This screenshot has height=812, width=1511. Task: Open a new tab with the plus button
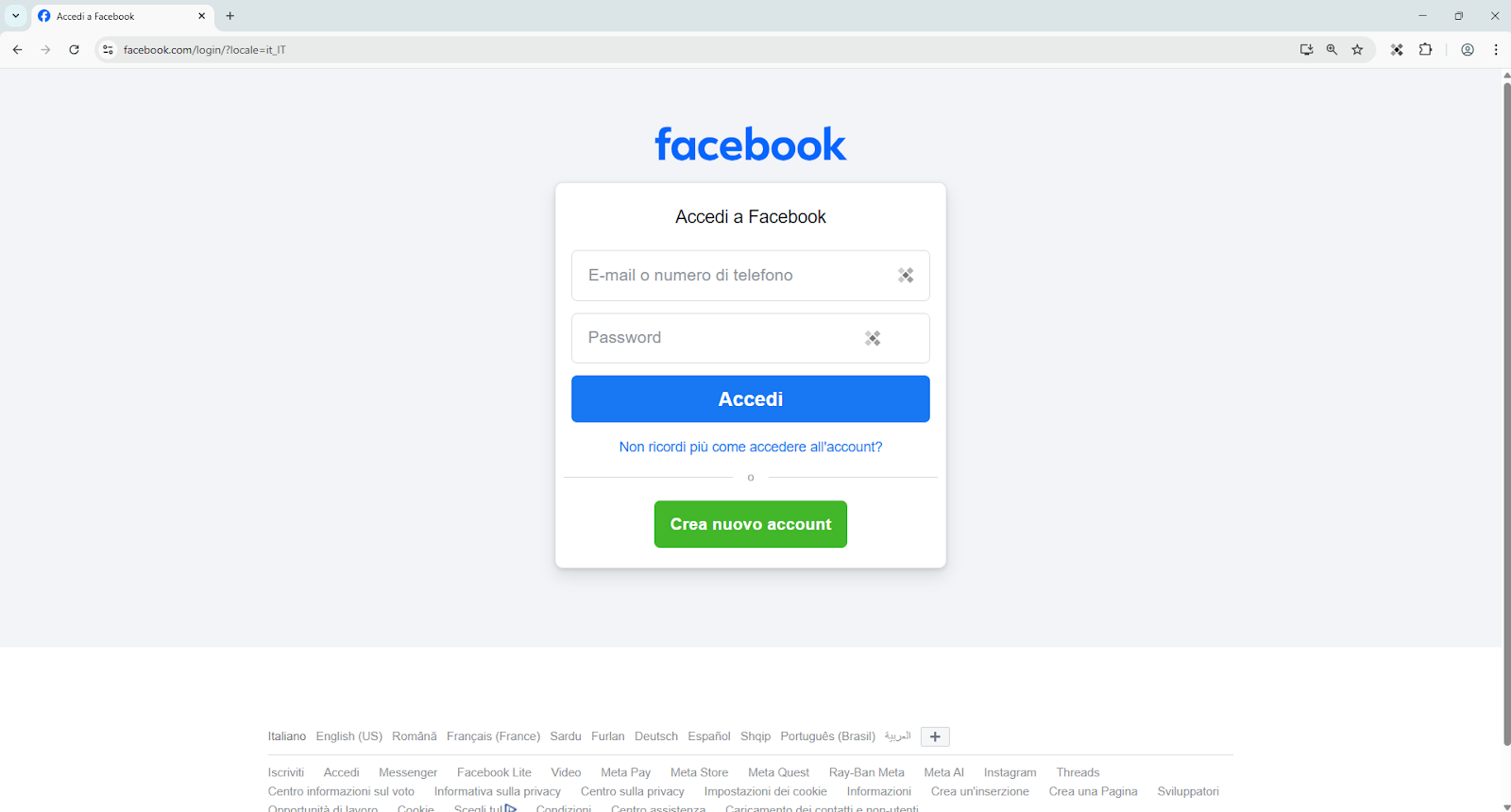(230, 16)
